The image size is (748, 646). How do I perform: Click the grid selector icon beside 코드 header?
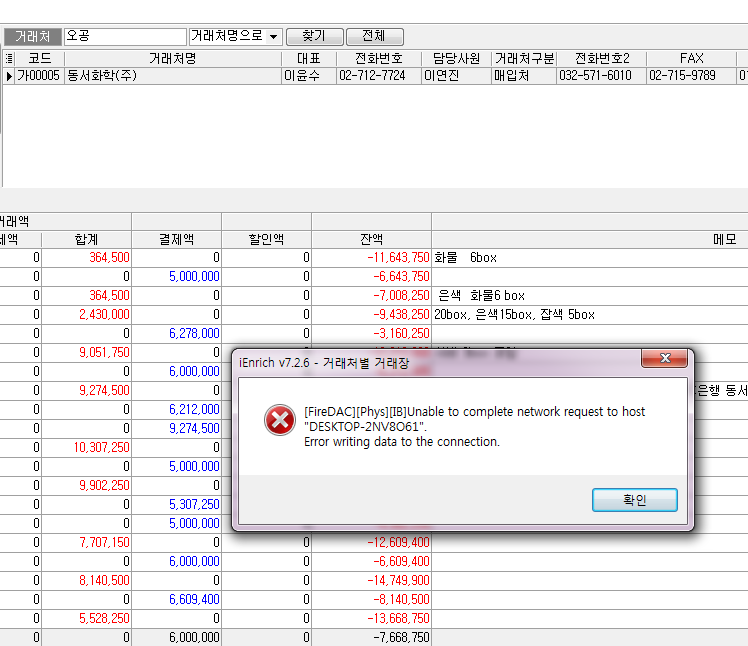[x=9, y=59]
